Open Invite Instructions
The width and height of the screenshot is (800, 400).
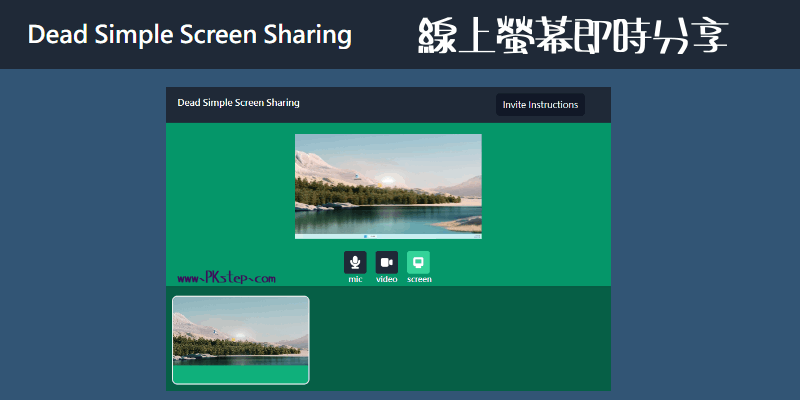pos(540,105)
